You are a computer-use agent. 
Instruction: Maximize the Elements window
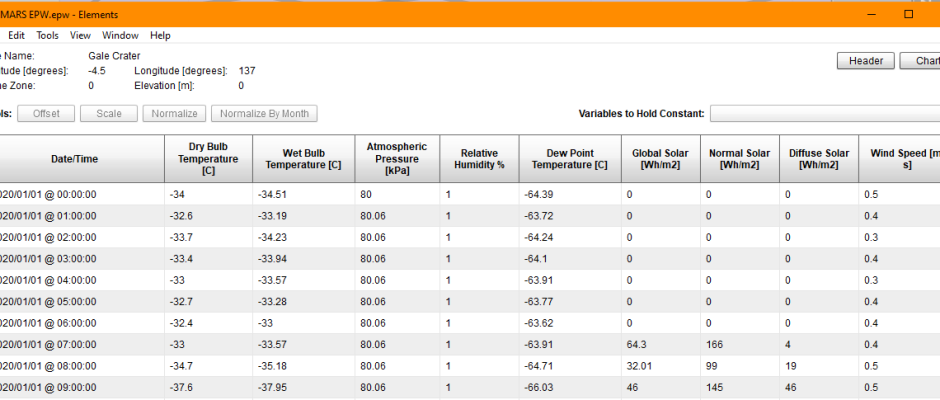pos(908,14)
